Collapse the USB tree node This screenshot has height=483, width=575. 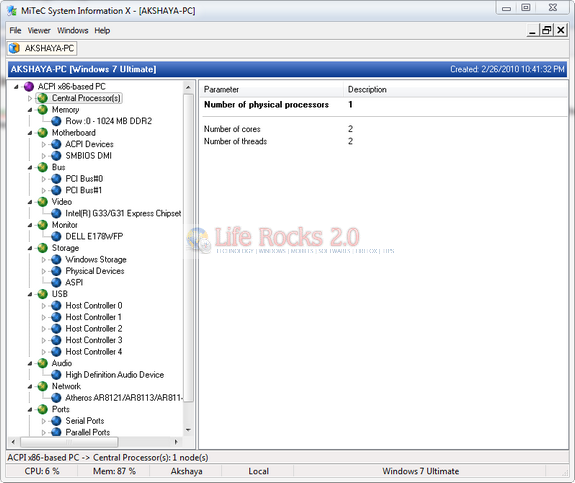tap(30, 294)
